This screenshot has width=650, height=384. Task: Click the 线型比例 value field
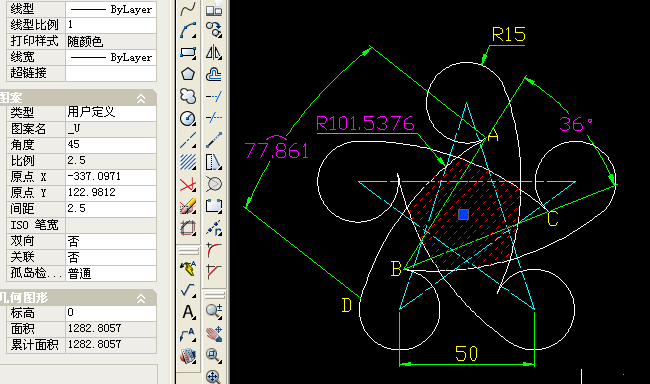(111, 25)
